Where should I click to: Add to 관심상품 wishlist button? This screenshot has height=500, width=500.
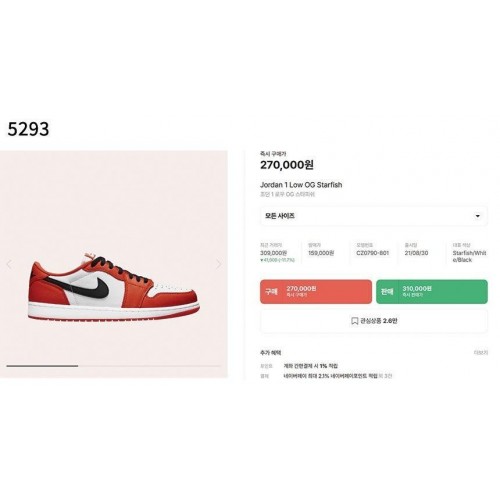tap(374, 321)
